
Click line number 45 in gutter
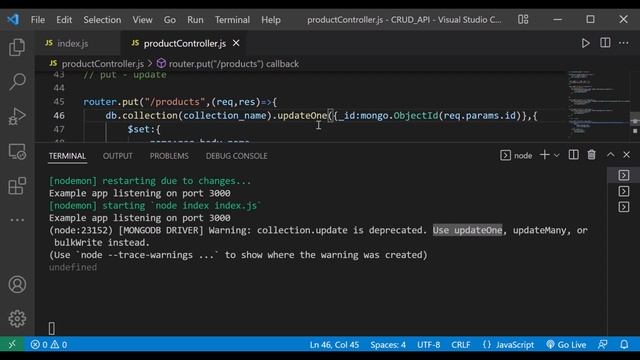(59, 102)
